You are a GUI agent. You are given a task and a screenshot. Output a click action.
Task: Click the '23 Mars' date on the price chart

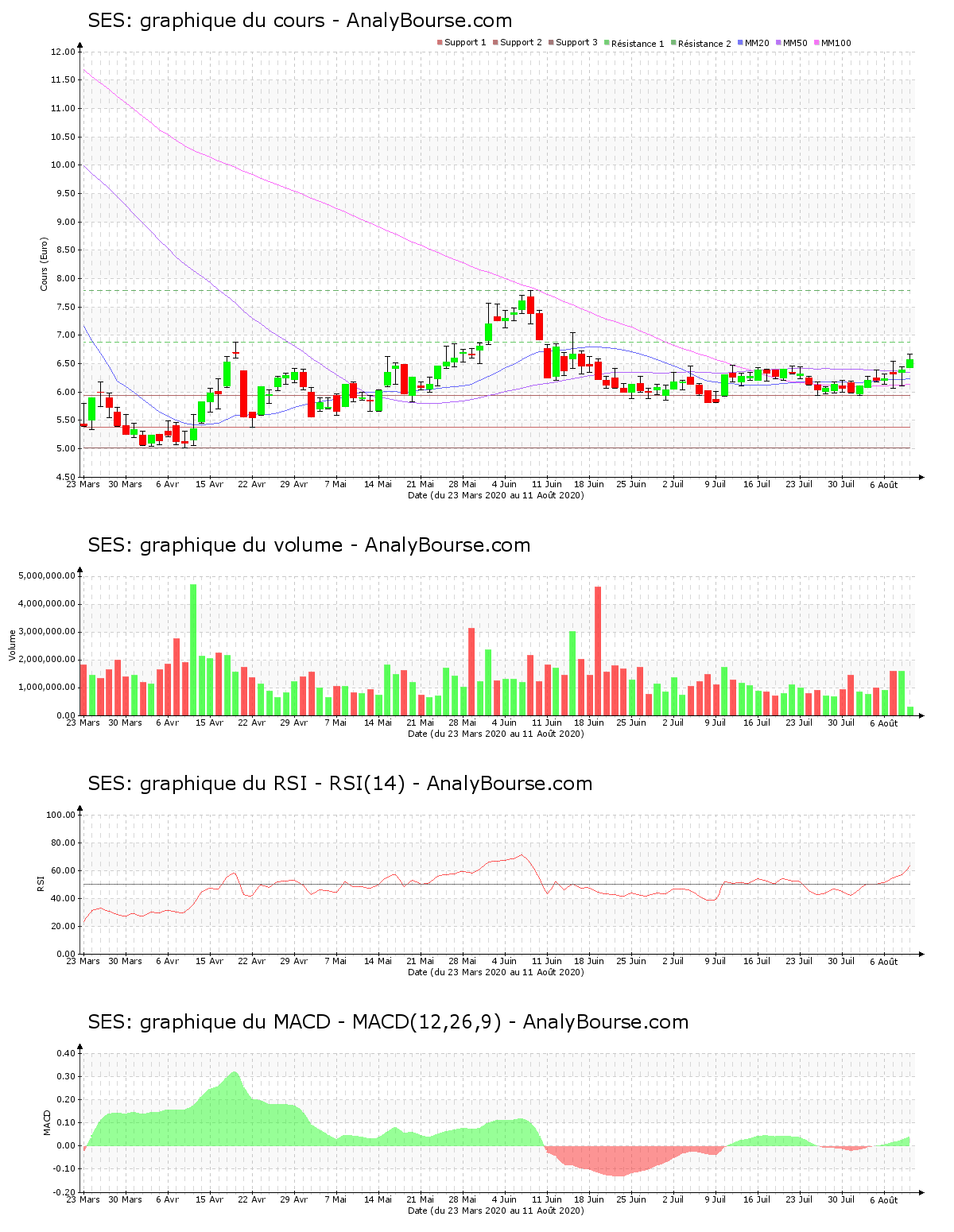(x=83, y=484)
